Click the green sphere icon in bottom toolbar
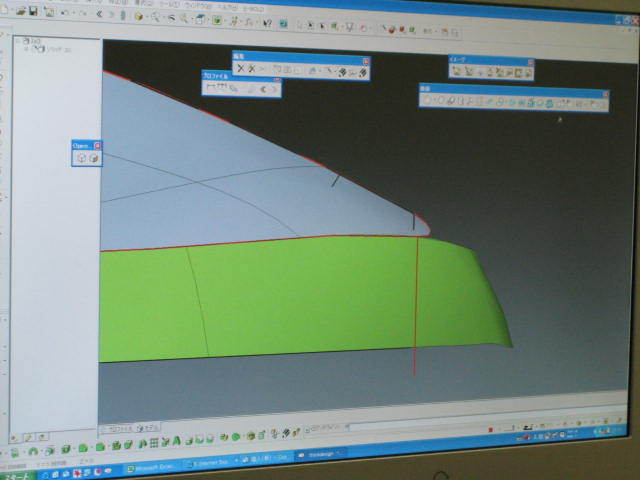 coord(236,437)
